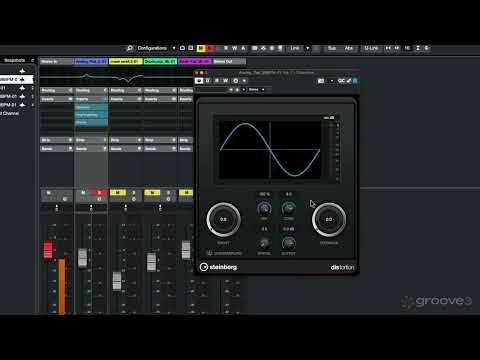The width and height of the screenshot is (480, 360).
Task: Click the Sus button in mixer toolbar
Action: 332,48
